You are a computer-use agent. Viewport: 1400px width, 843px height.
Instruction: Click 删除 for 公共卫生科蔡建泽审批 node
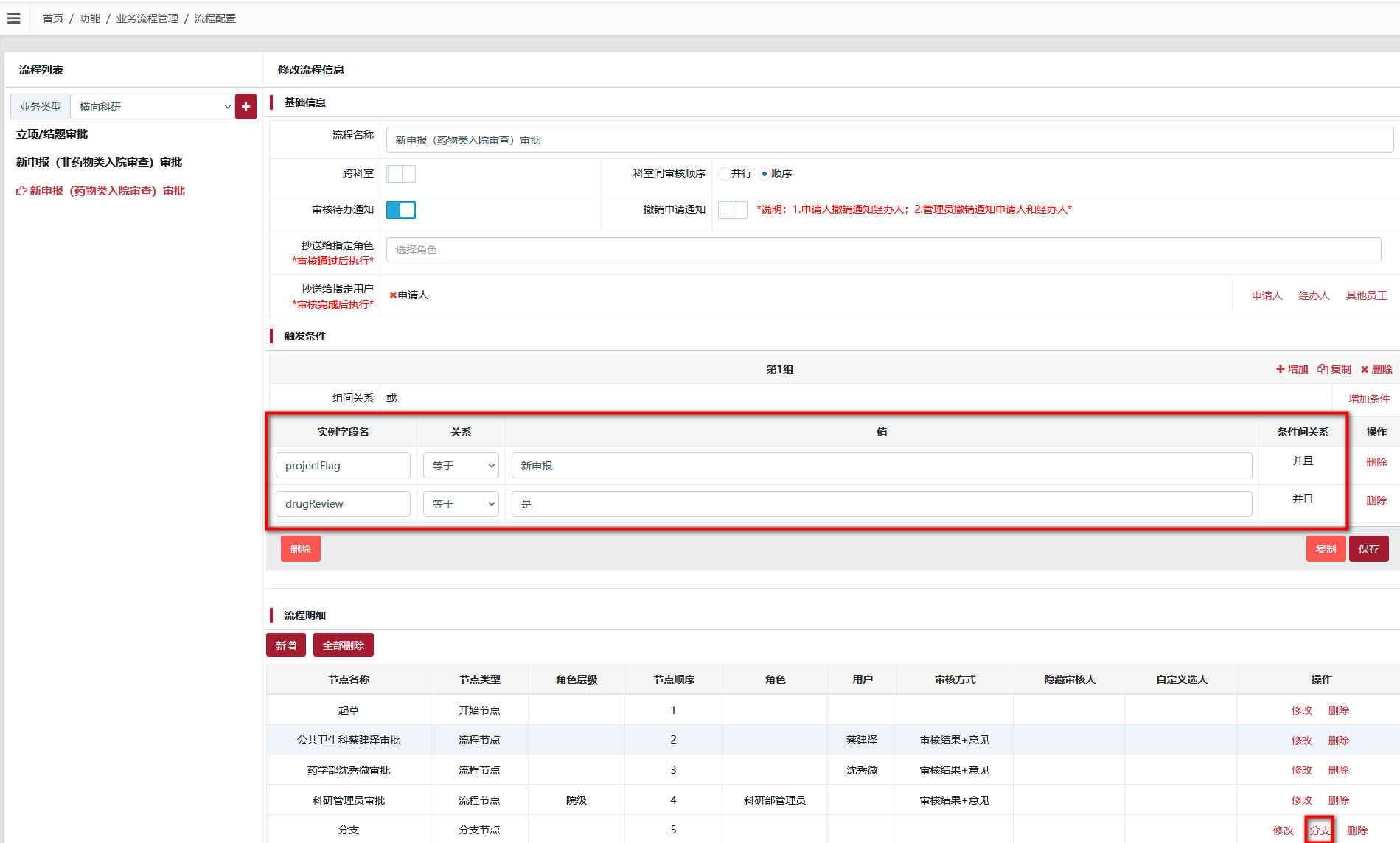tap(1339, 741)
